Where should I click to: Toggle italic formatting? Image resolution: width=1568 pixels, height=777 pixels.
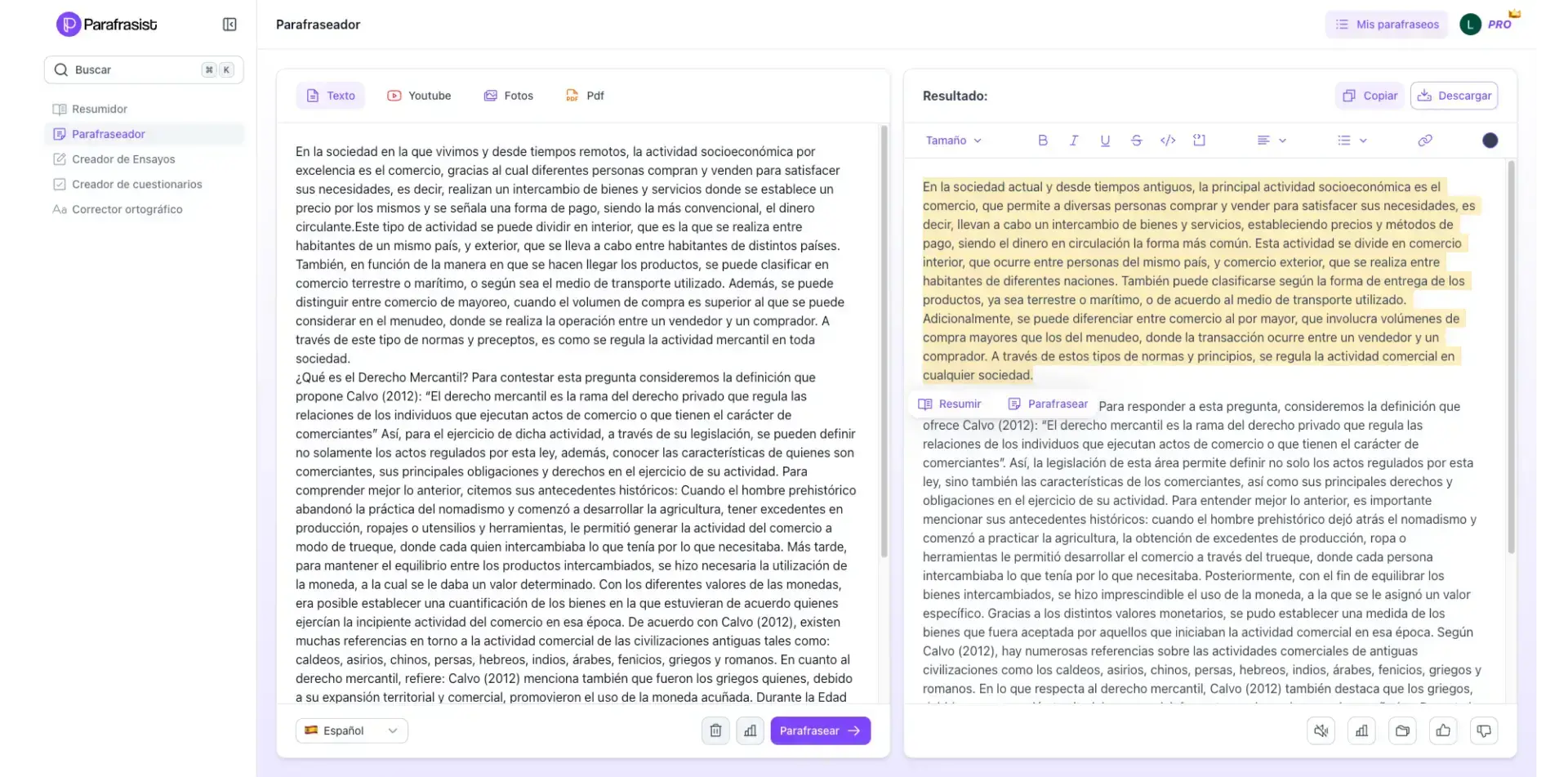tap(1074, 141)
